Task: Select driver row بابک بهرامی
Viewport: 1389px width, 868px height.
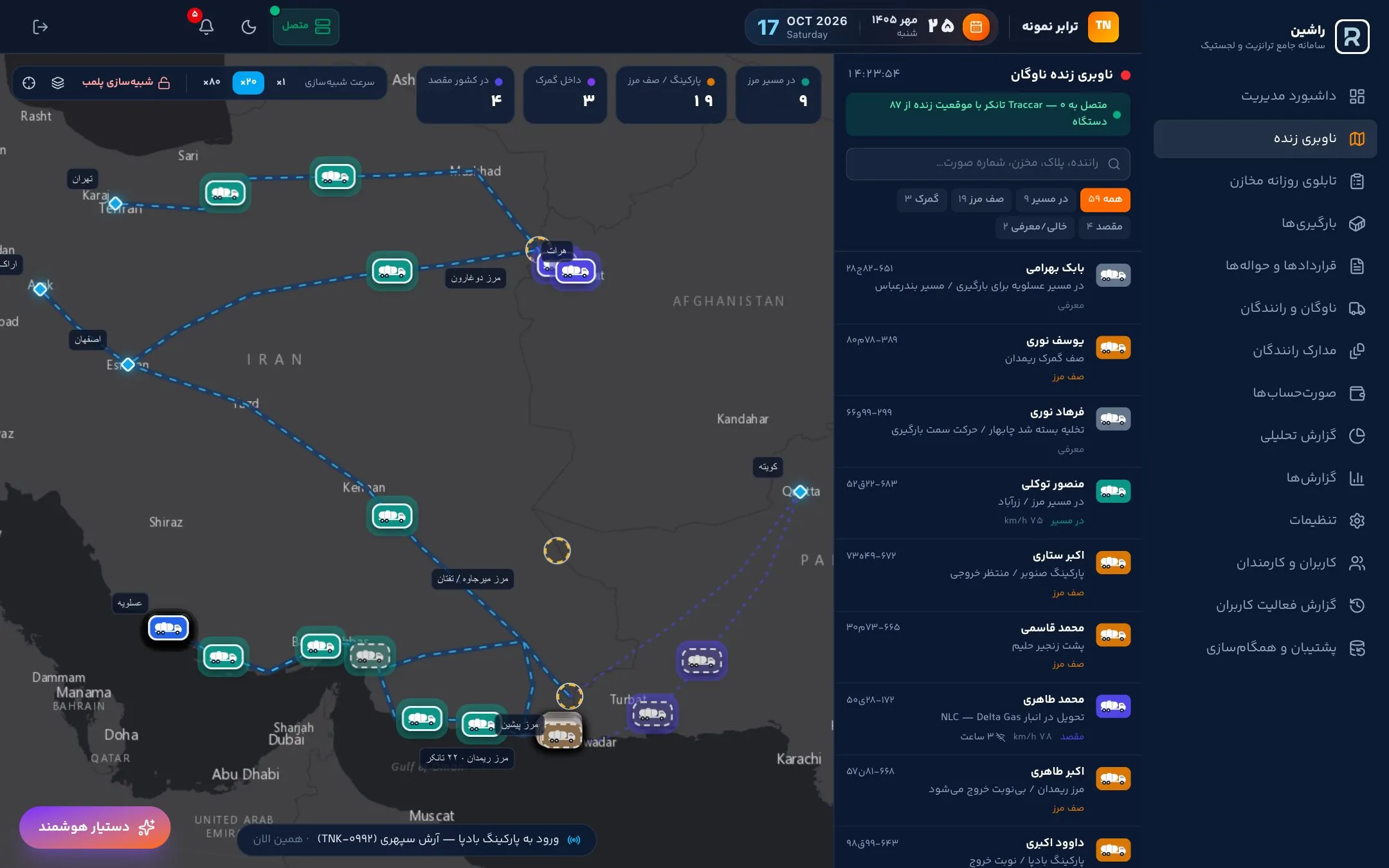Action: pos(988,287)
